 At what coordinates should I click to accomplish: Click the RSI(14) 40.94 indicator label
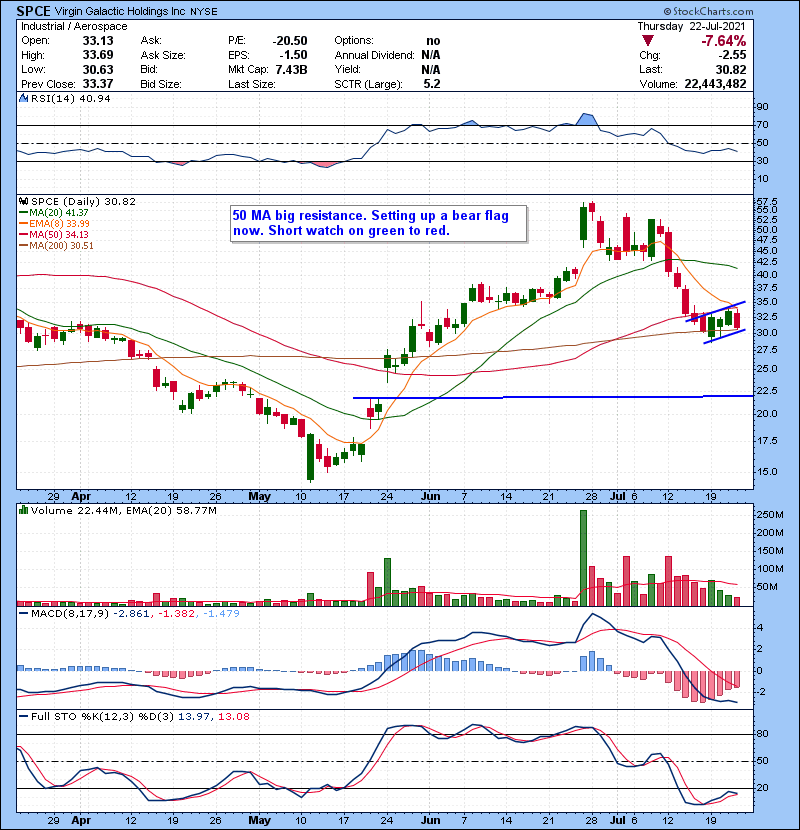click(70, 98)
